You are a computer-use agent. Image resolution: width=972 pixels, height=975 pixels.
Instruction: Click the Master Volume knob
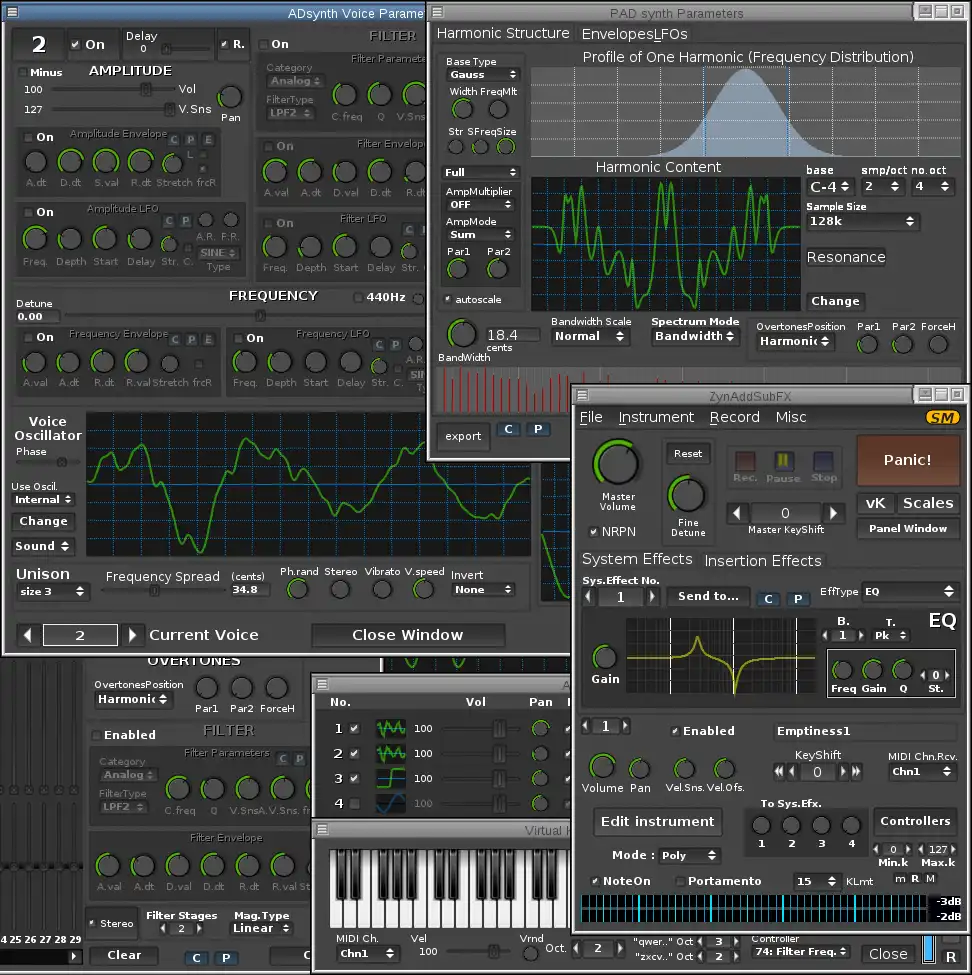617,465
